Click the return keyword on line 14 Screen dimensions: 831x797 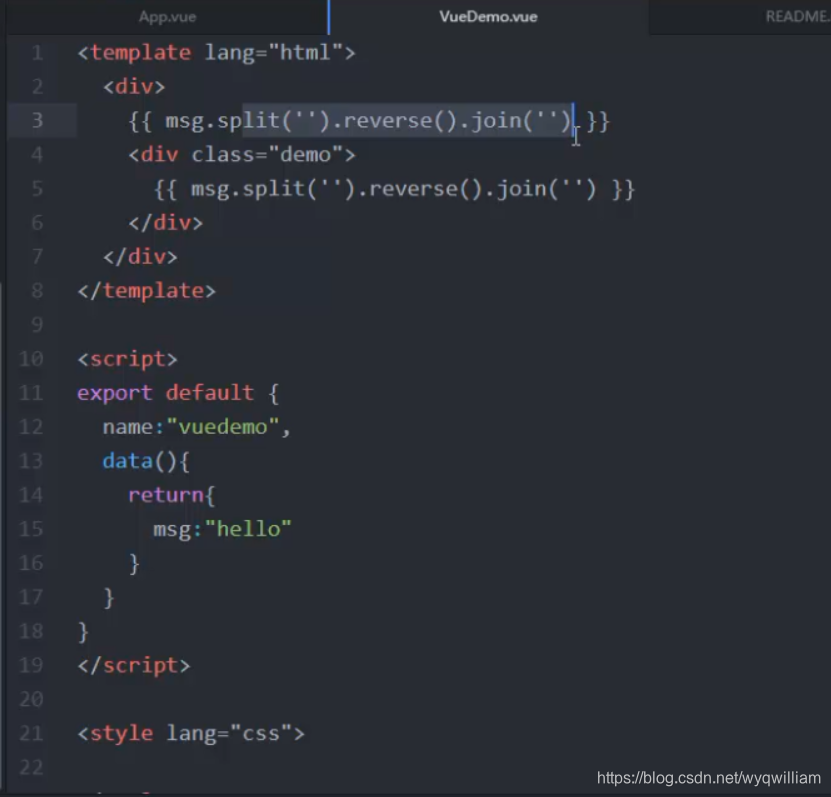tap(166, 495)
